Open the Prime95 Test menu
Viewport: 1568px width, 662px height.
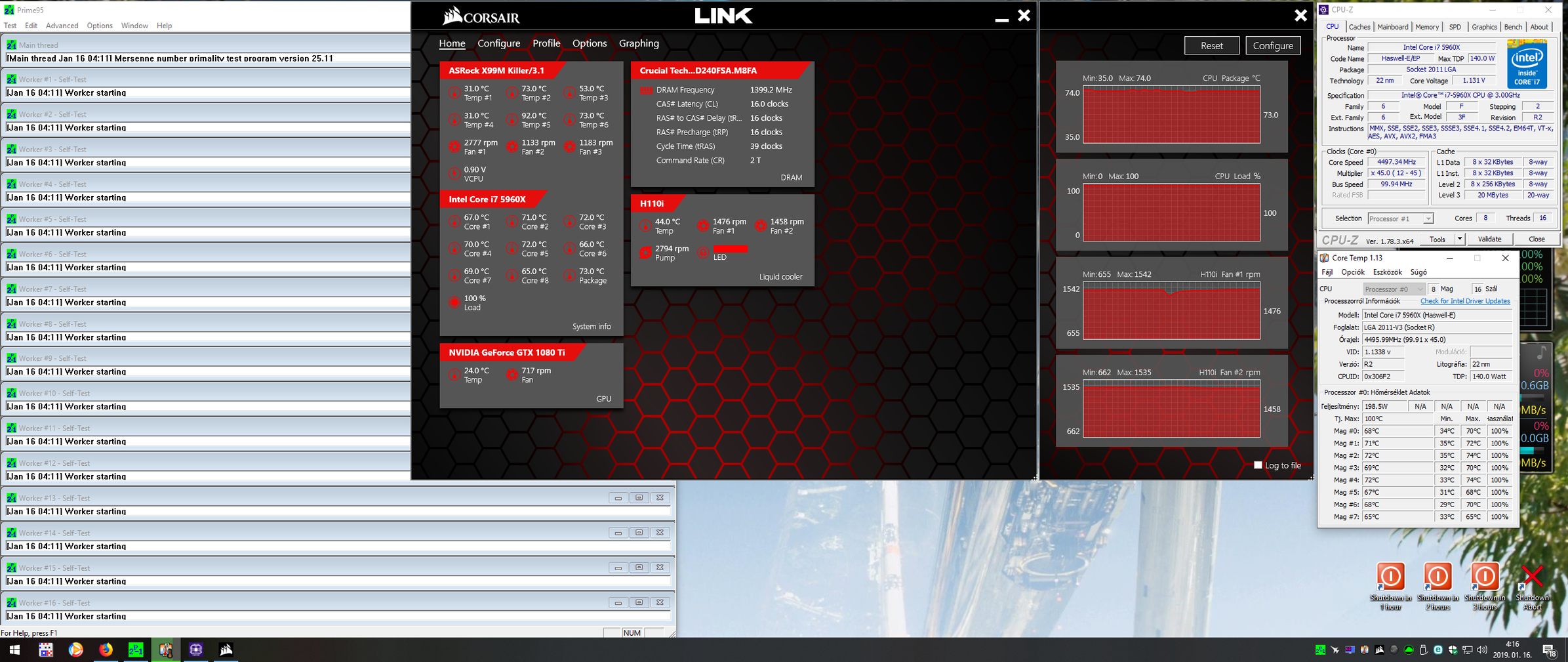click(x=10, y=26)
